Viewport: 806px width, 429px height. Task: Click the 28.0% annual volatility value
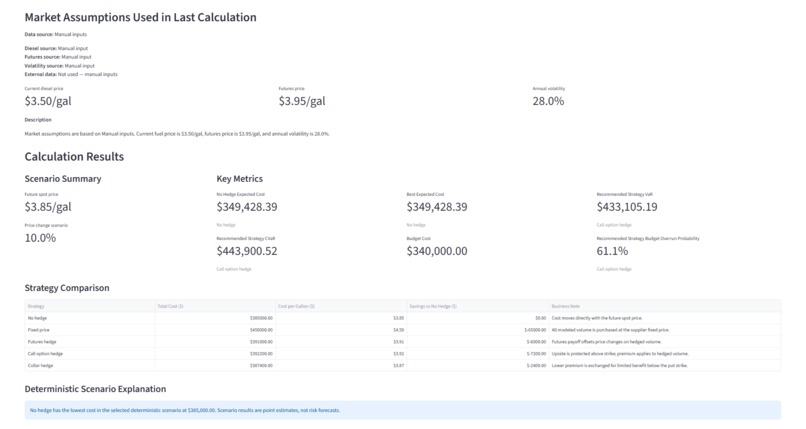pyautogui.click(x=548, y=101)
